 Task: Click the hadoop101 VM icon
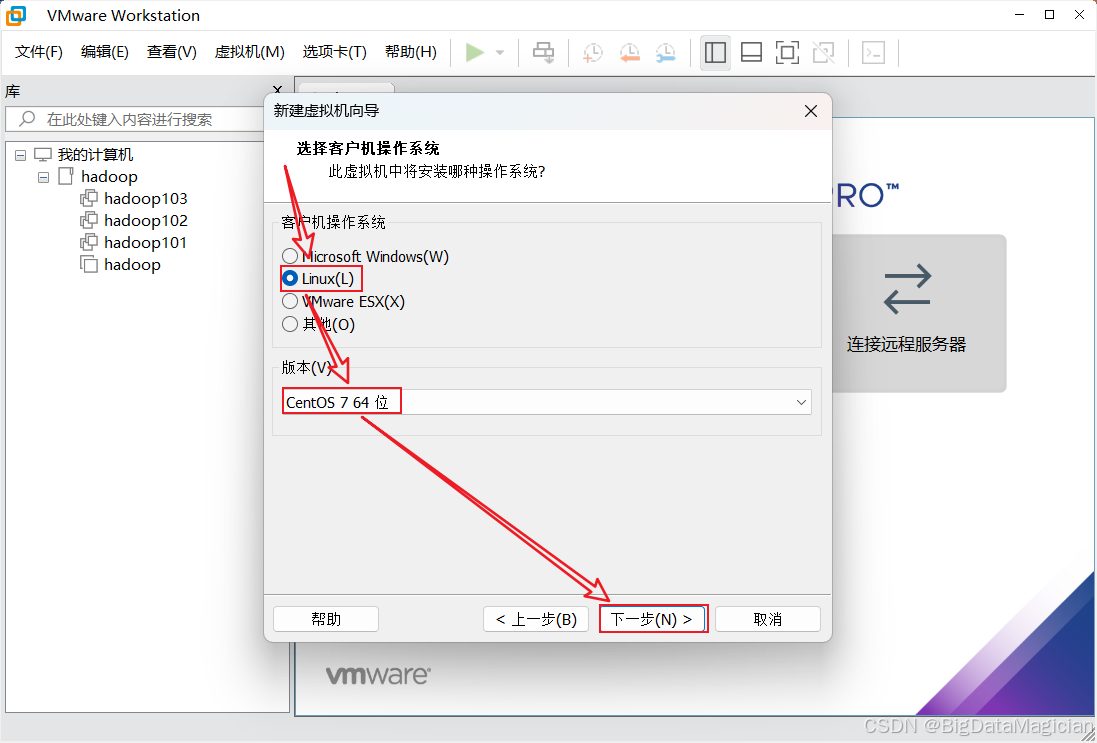(x=89, y=243)
